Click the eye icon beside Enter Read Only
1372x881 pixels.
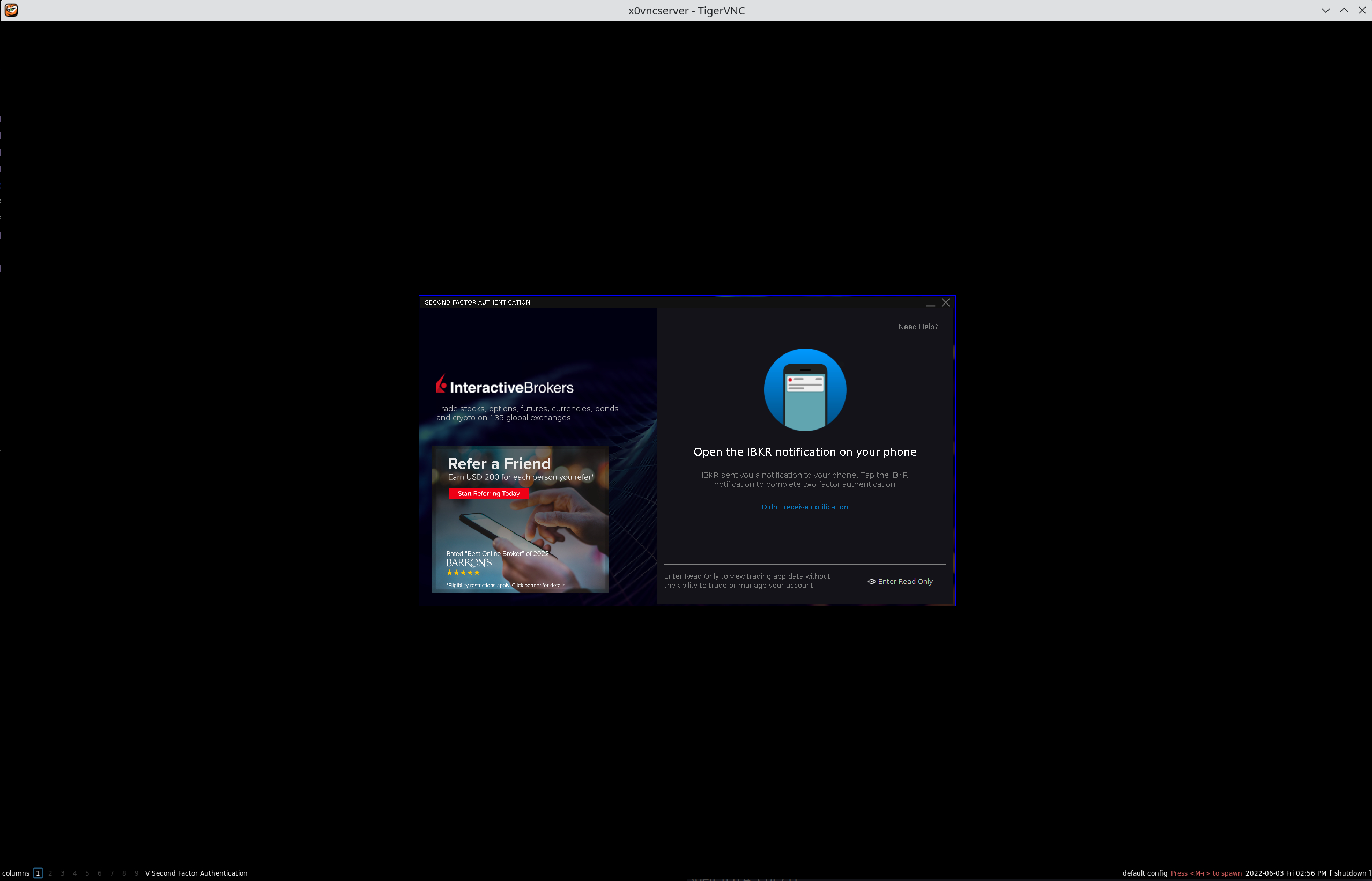click(x=871, y=581)
